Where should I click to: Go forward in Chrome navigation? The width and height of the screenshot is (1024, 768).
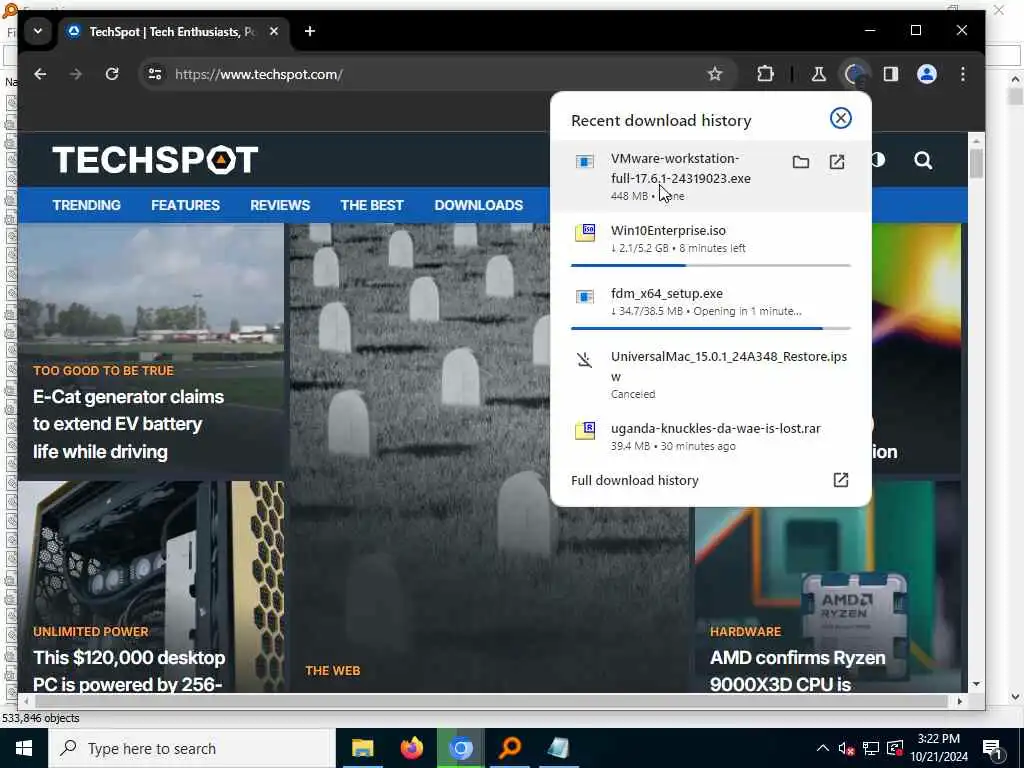[x=76, y=74]
